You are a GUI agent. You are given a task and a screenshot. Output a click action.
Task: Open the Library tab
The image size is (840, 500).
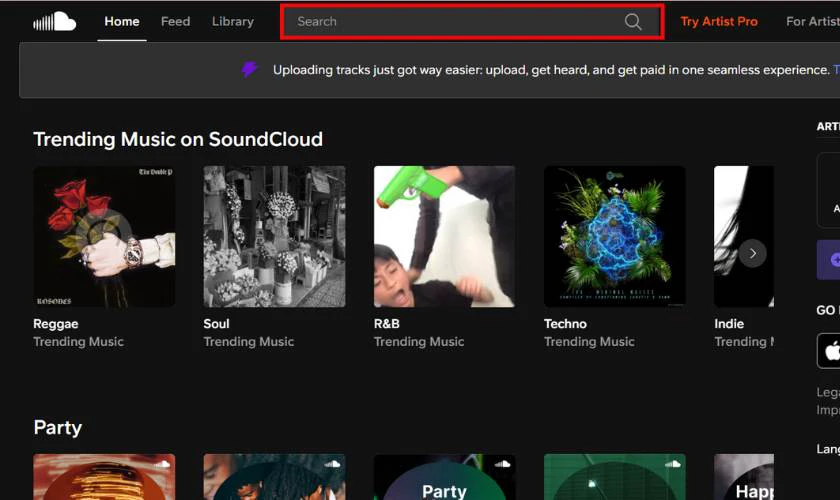click(232, 21)
